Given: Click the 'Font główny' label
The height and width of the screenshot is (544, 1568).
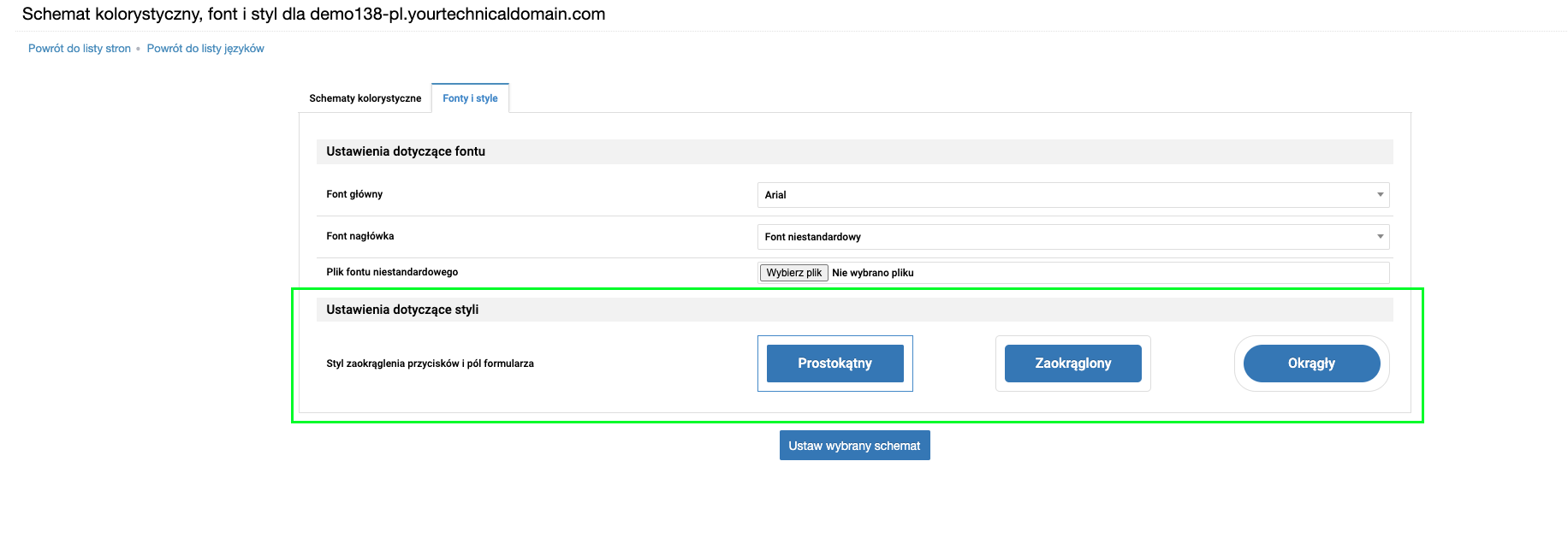Looking at the screenshot, I should (x=354, y=194).
